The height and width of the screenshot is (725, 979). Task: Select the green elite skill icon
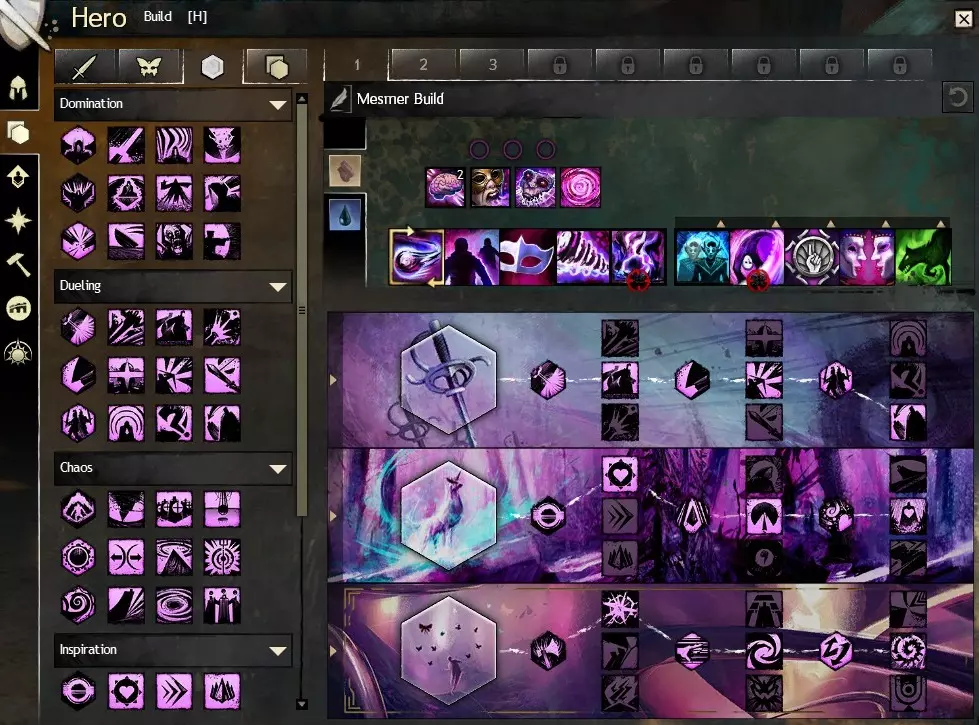[923, 257]
